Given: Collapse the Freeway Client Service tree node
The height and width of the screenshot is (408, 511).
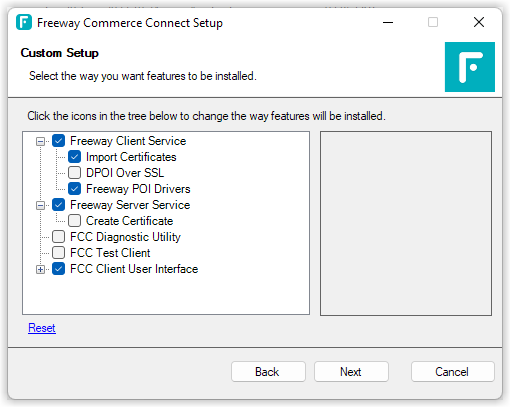Looking at the screenshot, I should [40, 141].
